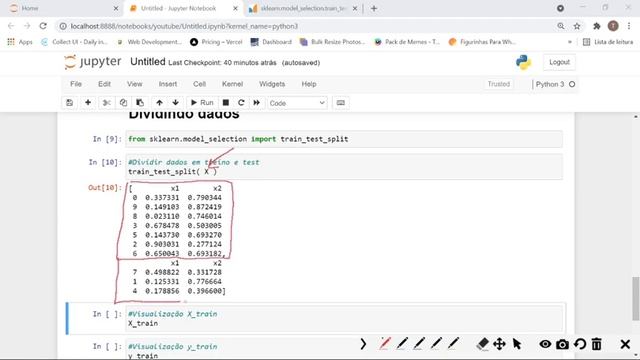
Task: Take a screenshot with the camera icon
Action: tap(562, 344)
